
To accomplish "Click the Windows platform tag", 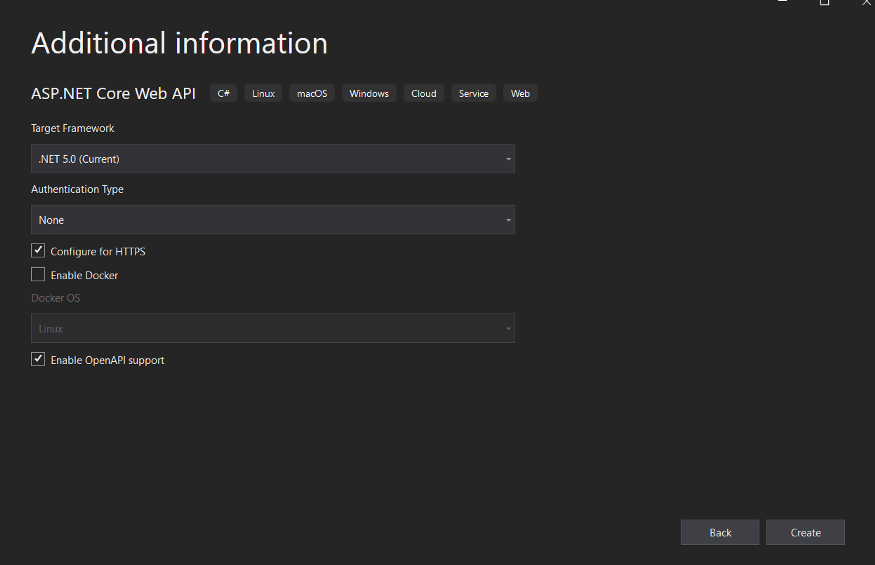I will (x=369, y=93).
